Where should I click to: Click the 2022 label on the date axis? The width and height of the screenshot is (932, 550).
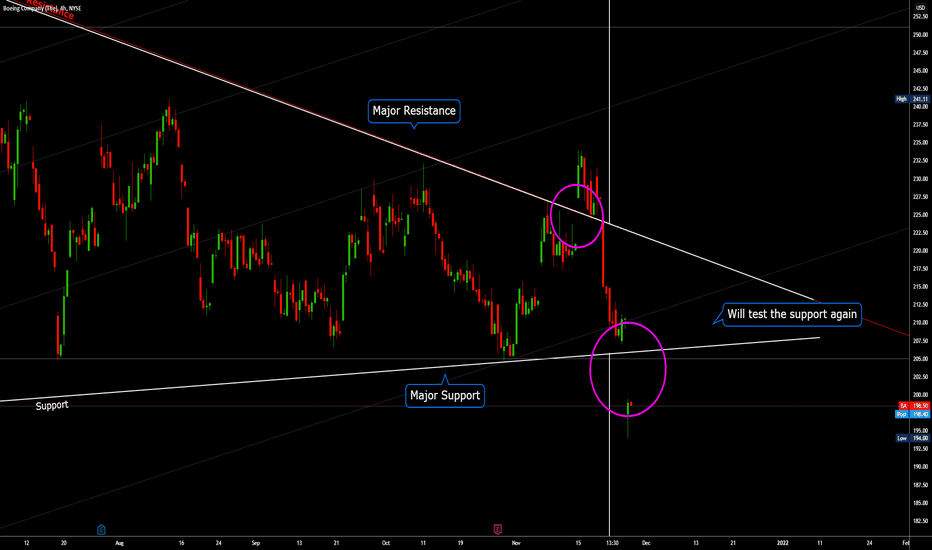tap(783, 543)
